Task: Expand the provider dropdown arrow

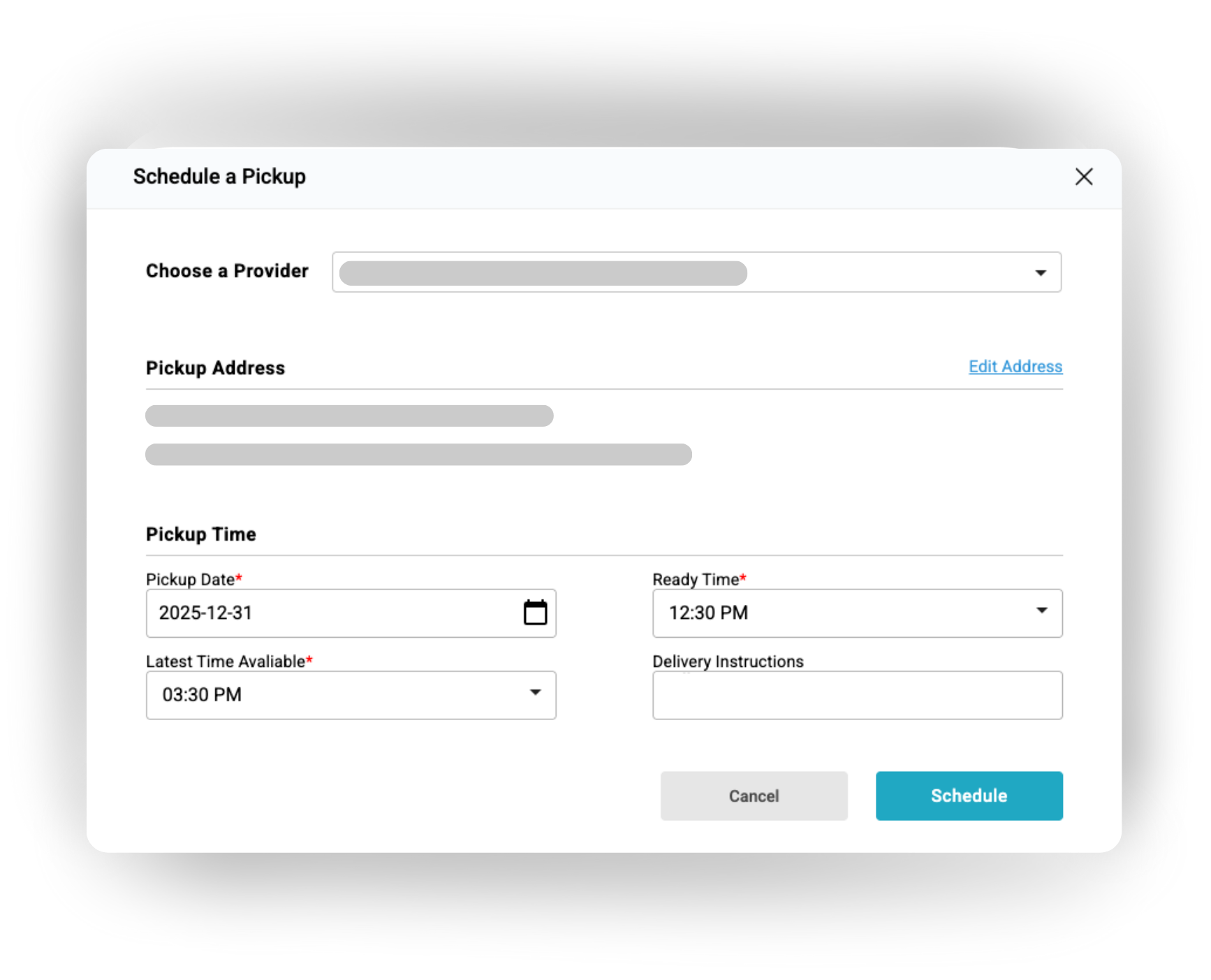Action: click(1041, 272)
